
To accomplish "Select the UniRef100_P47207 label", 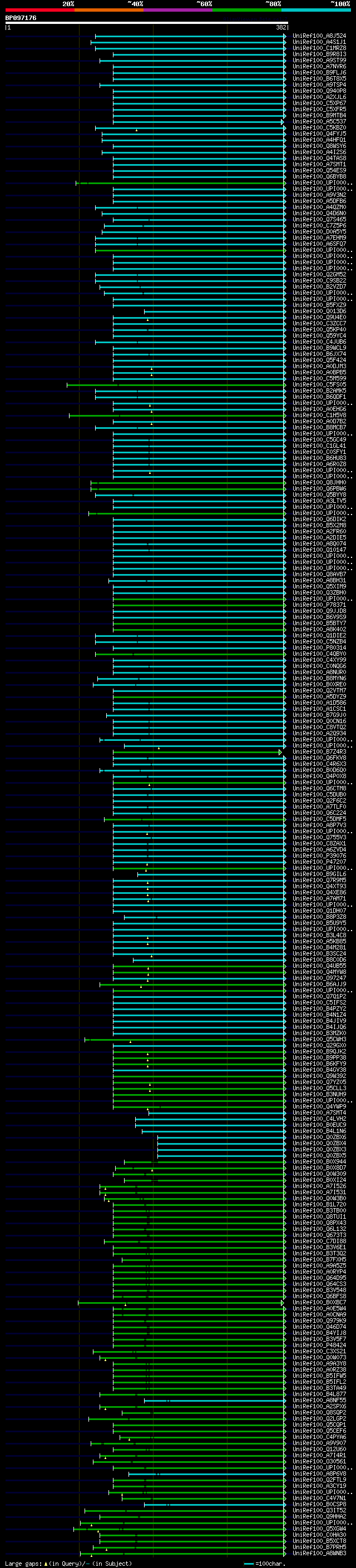I will click(x=319, y=862).
